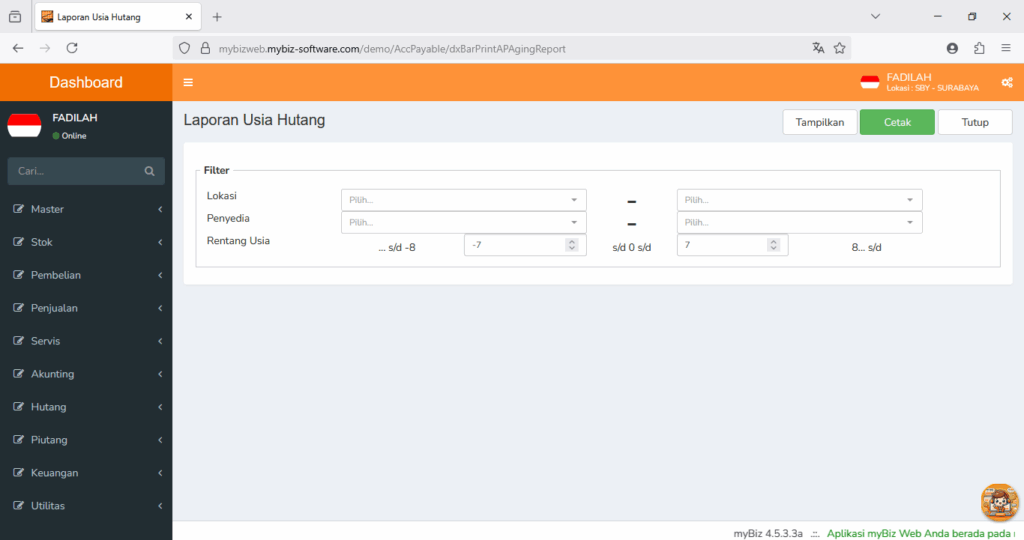The height and width of the screenshot is (540, 1024).
Task: Reload the page with refresh icon
Action: (72, 48)
